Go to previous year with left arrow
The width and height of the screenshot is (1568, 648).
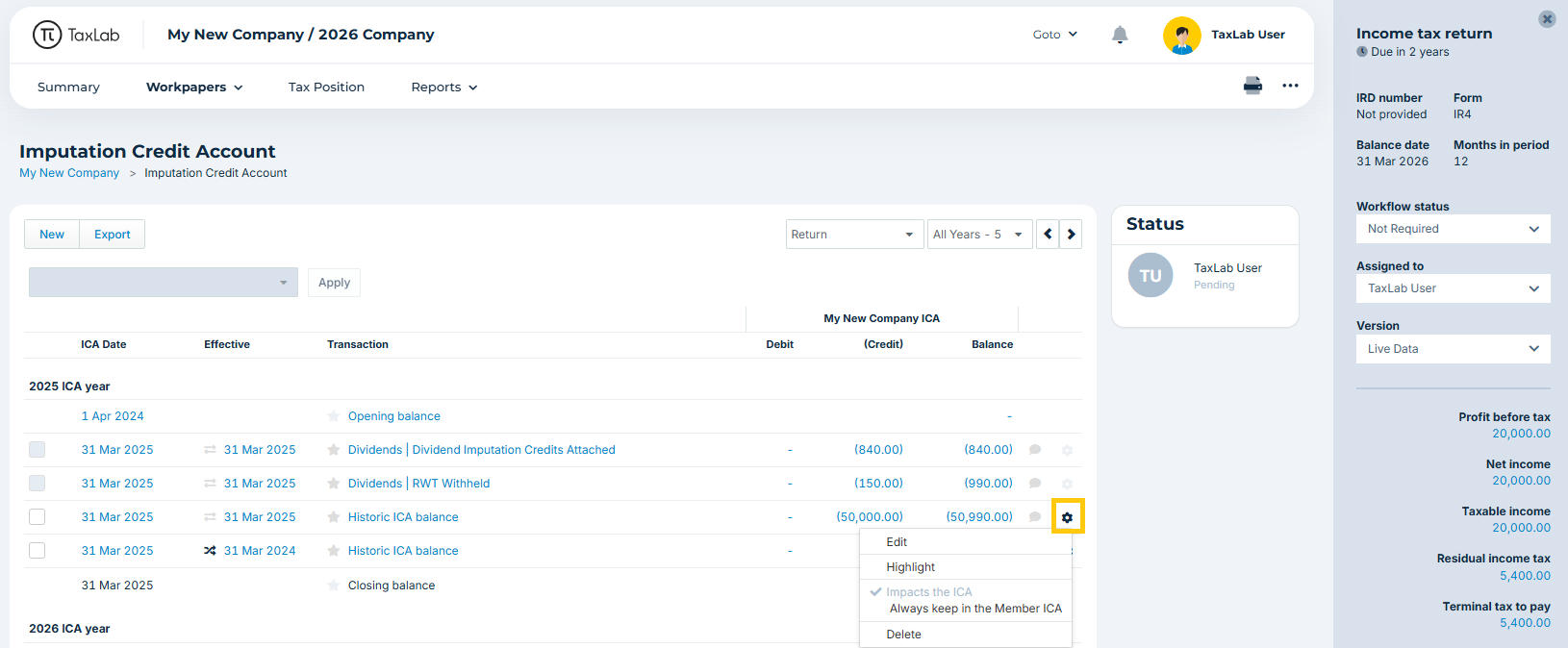point(1048,235)
